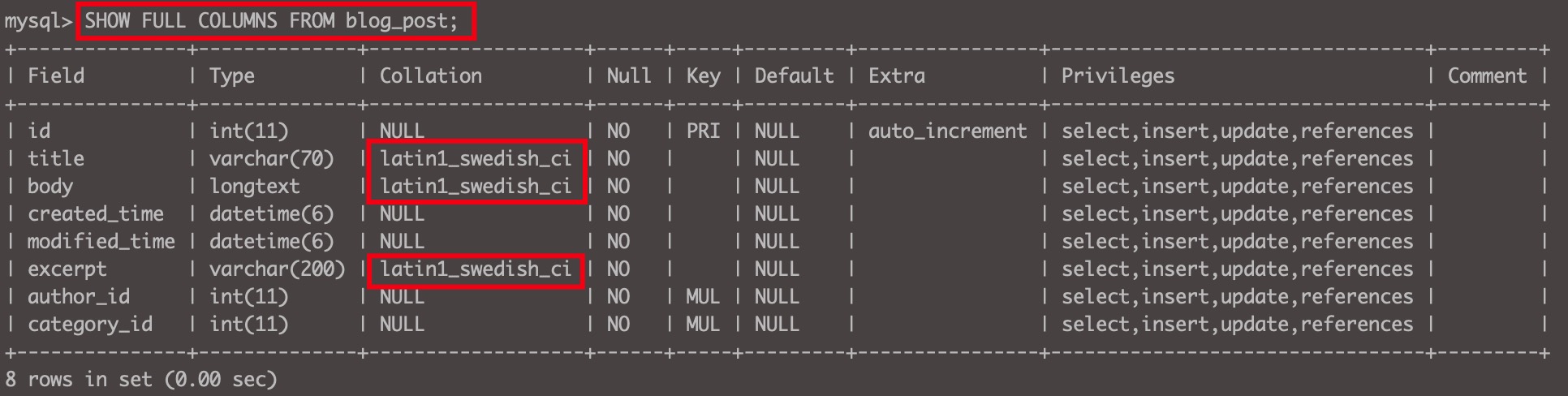1568x396 pixels.
Task: Click the modified_time field name
Action: click(101, 242)
